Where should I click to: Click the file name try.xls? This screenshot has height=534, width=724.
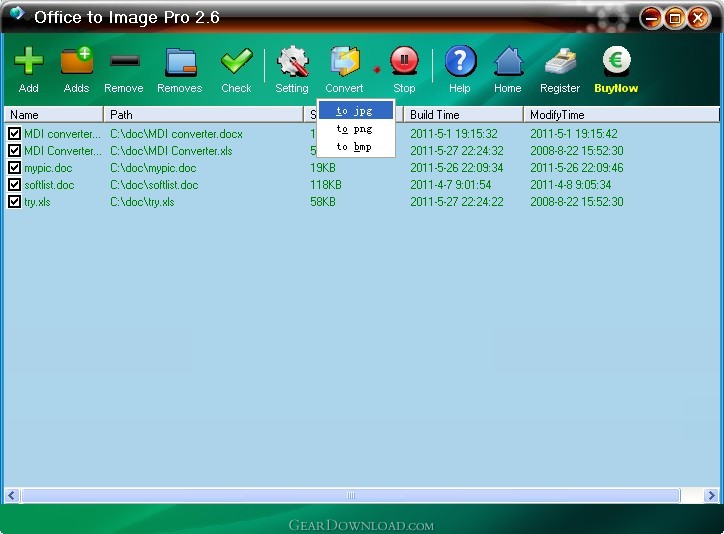point(37,202)
